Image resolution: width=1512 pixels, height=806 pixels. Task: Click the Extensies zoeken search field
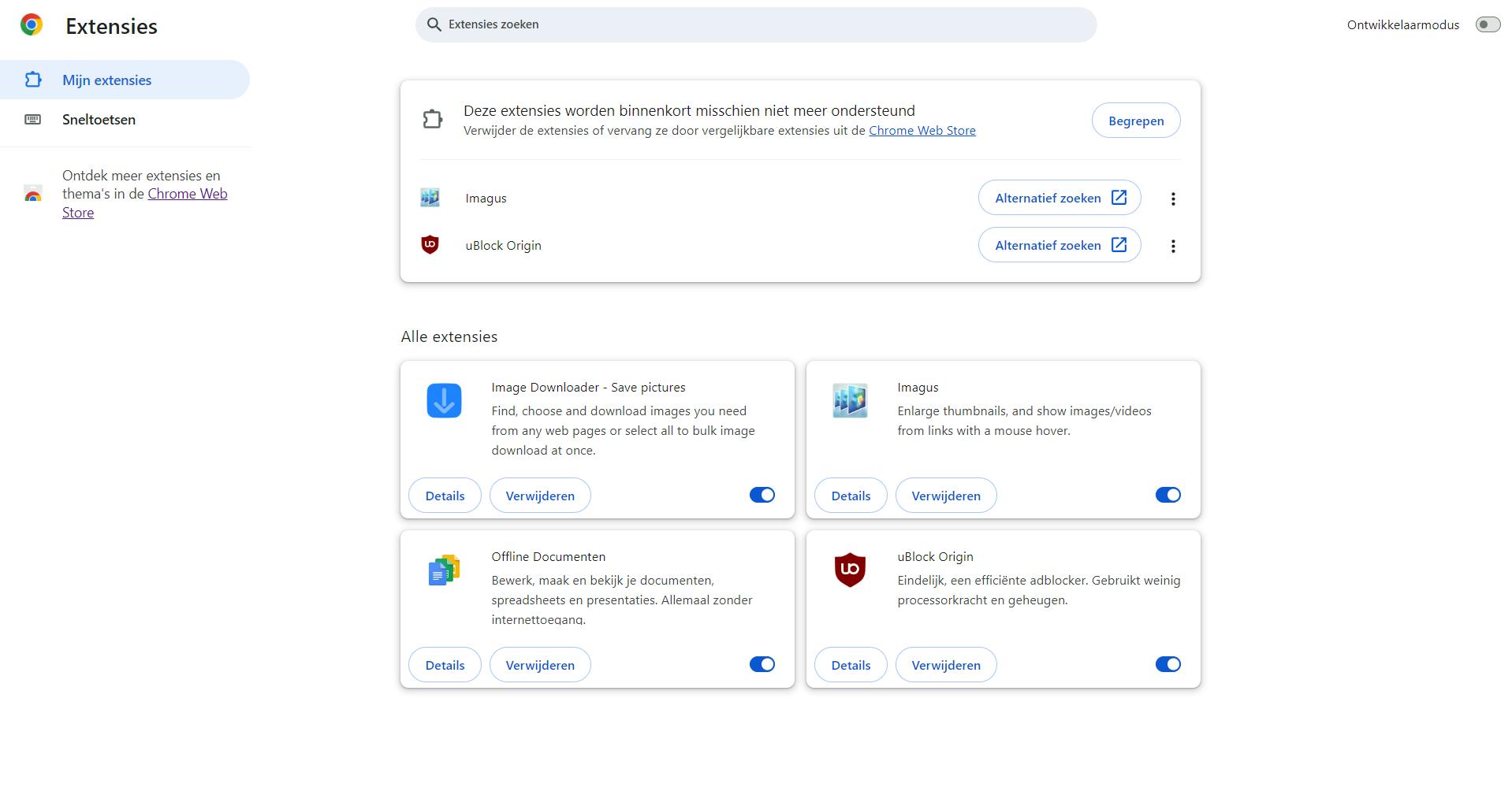click(757, 24)
